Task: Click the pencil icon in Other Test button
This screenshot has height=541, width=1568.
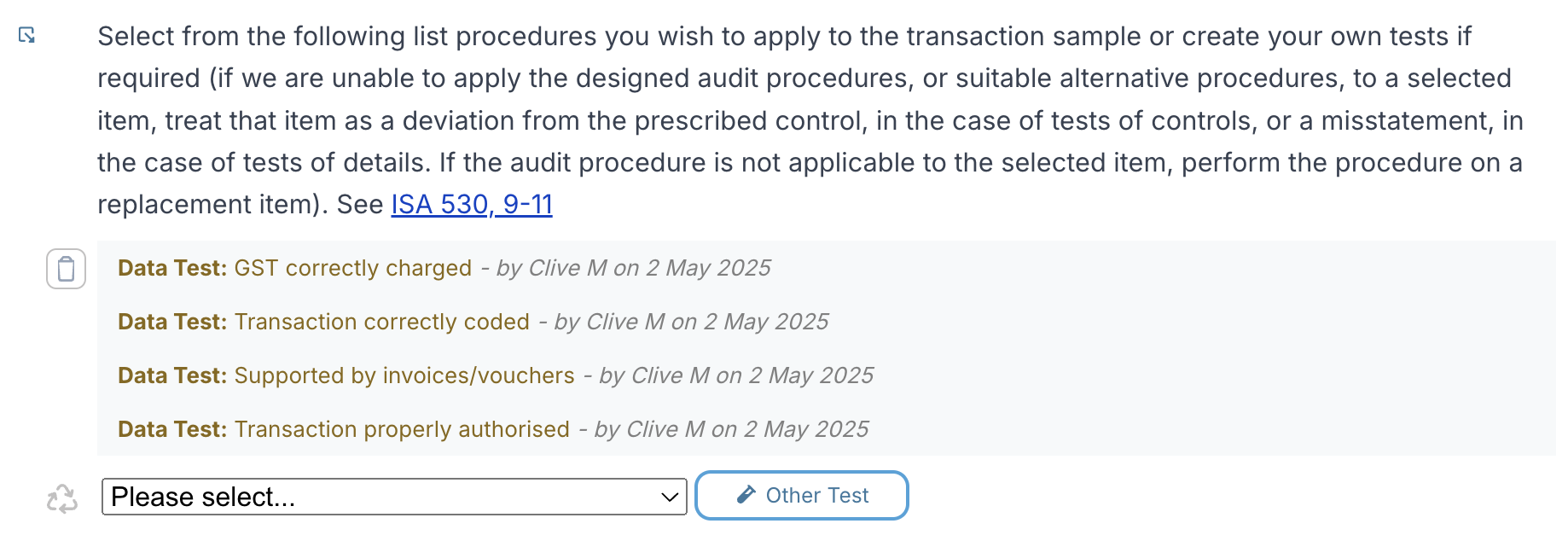Action: click(x=746, y=495)
